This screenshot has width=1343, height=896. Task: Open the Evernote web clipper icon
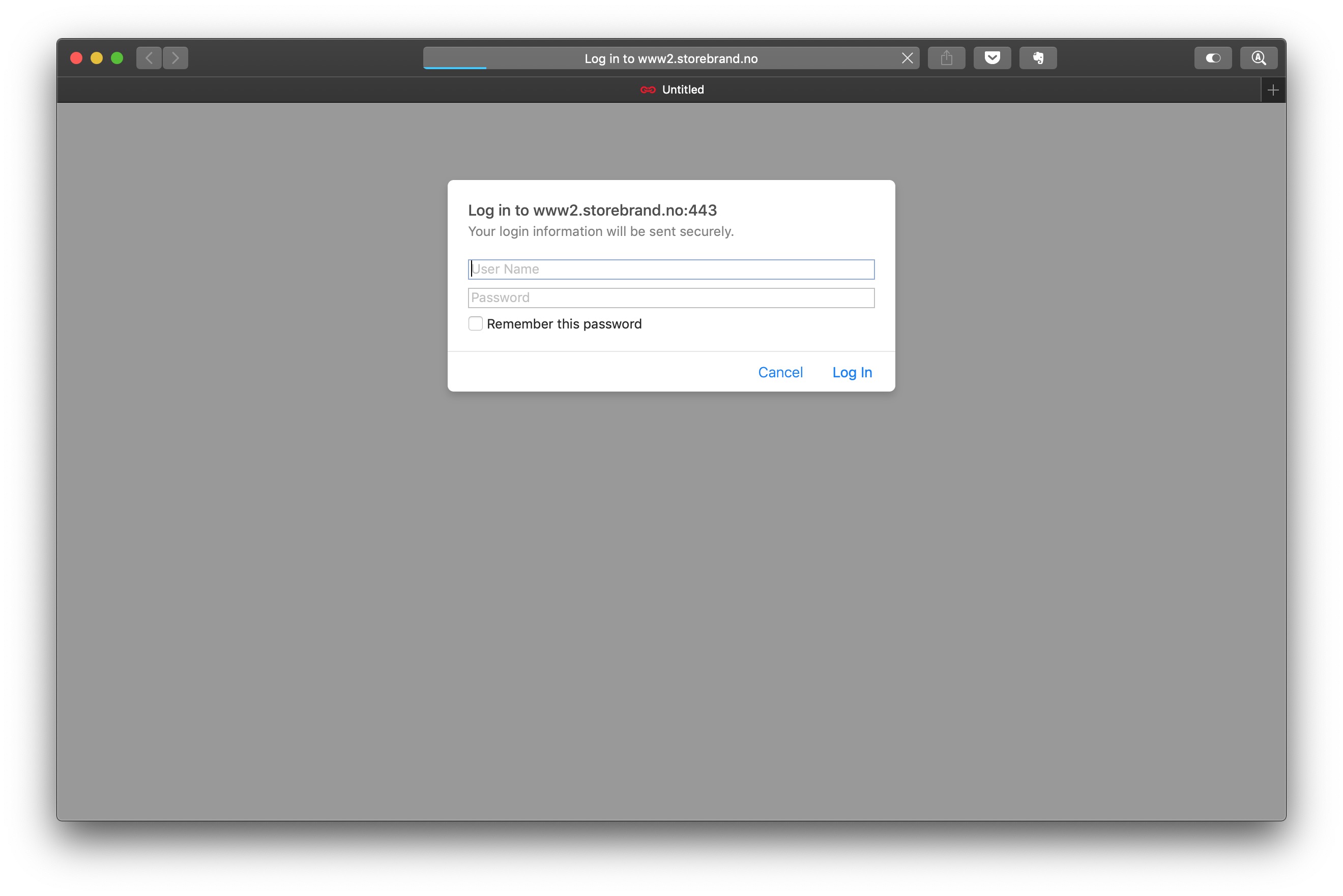(1038, 57)
